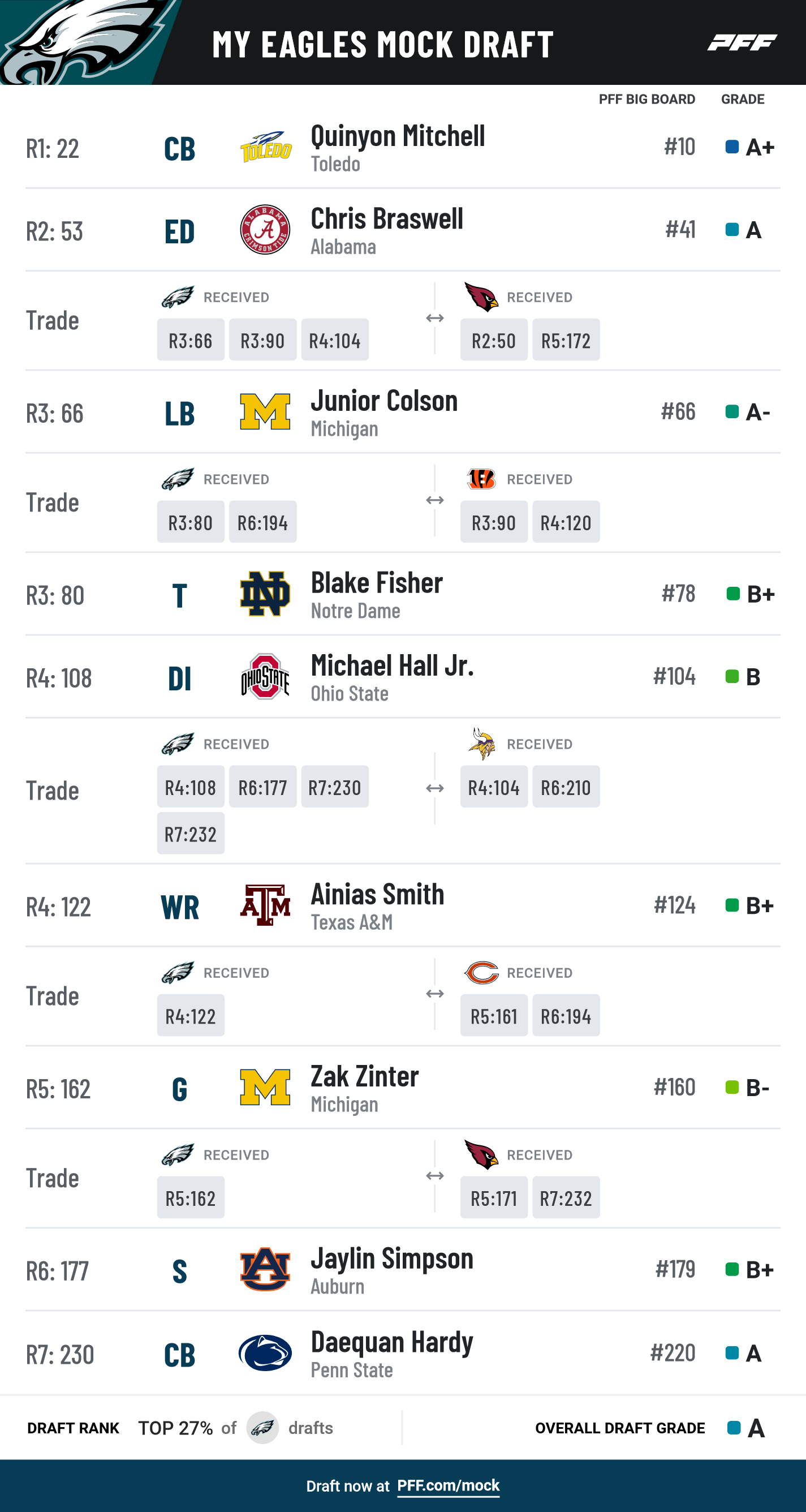Viewport: 806px width, 1512px height.
Task: Click the R5:161 pick chip
Action: point(494,1015)
